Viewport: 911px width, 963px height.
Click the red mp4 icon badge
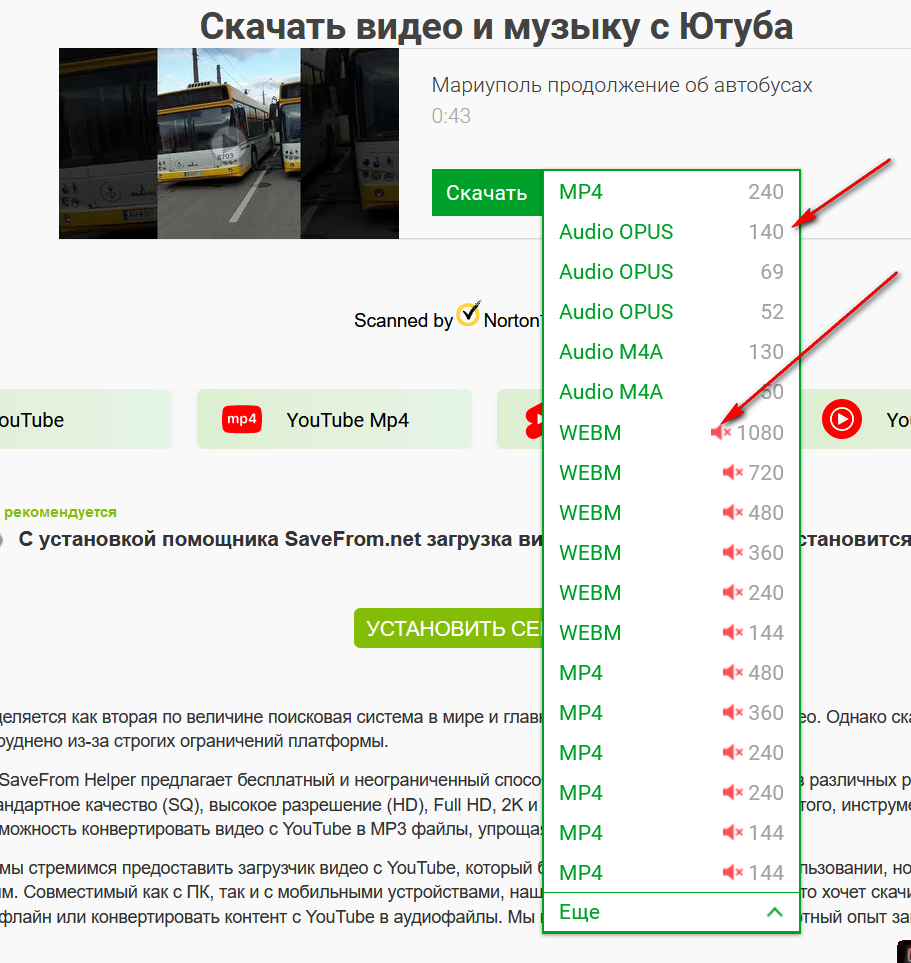tap(241, 419)
